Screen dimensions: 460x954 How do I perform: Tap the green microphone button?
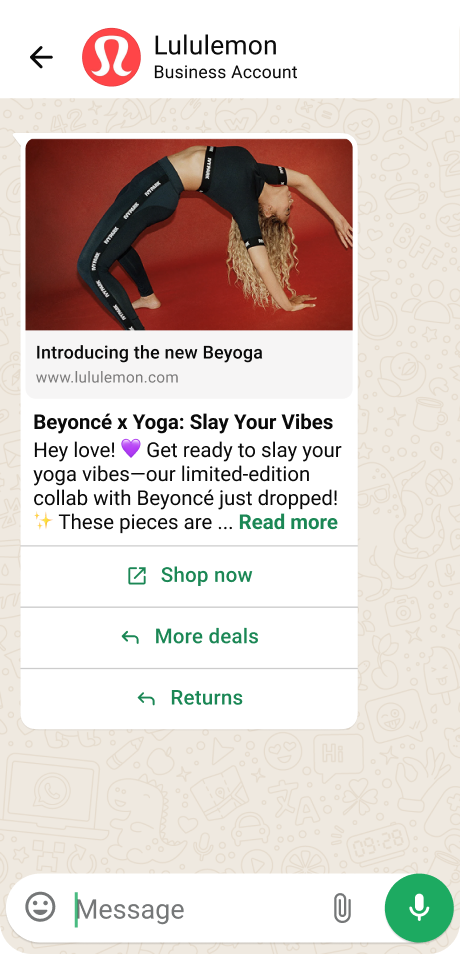pyautogui.click(x=419, y=908)
